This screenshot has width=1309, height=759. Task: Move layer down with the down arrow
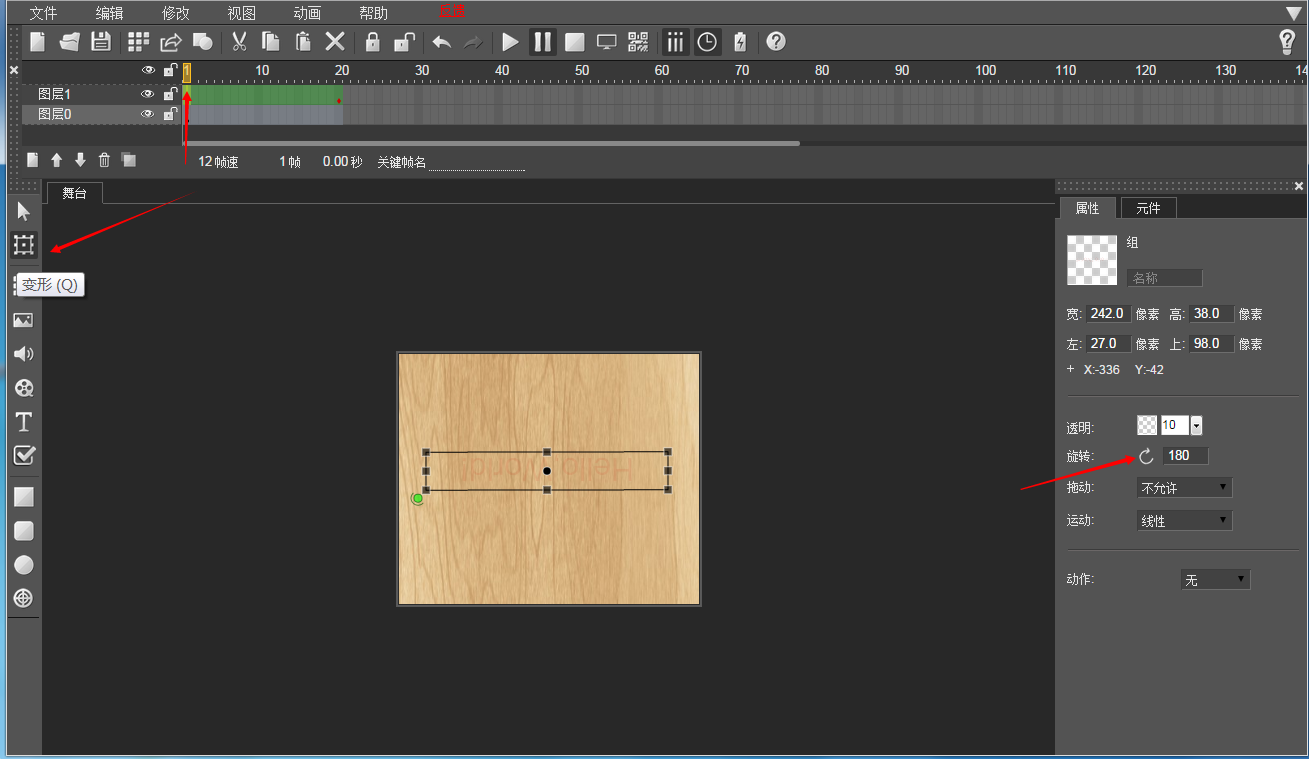(x=80, y=160)
